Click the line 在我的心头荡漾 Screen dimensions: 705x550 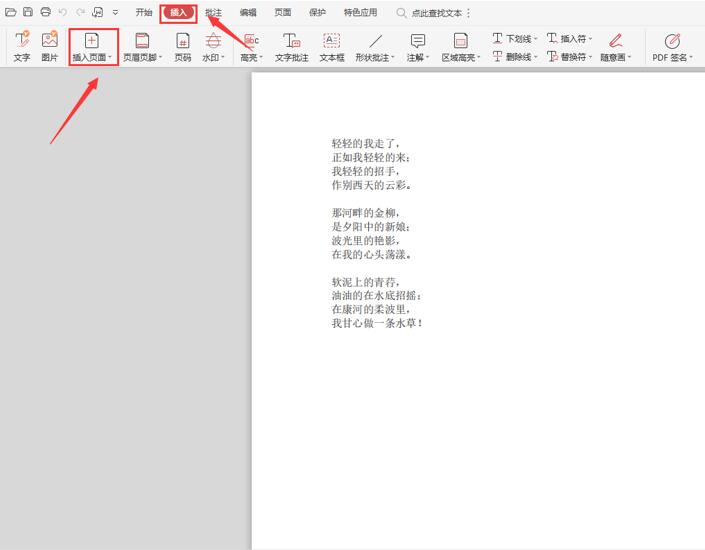coord(371,255)
